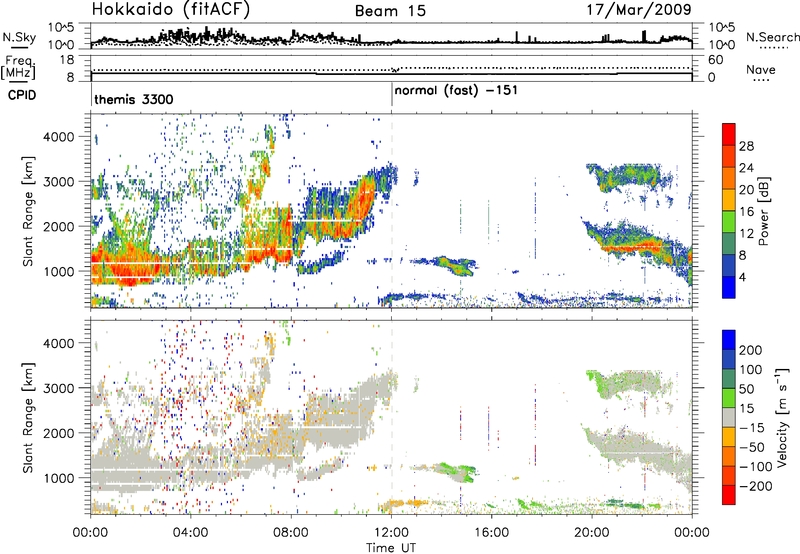
Task: Click the red bottom segment of Velocity color bar
Action: coord(729,495)
